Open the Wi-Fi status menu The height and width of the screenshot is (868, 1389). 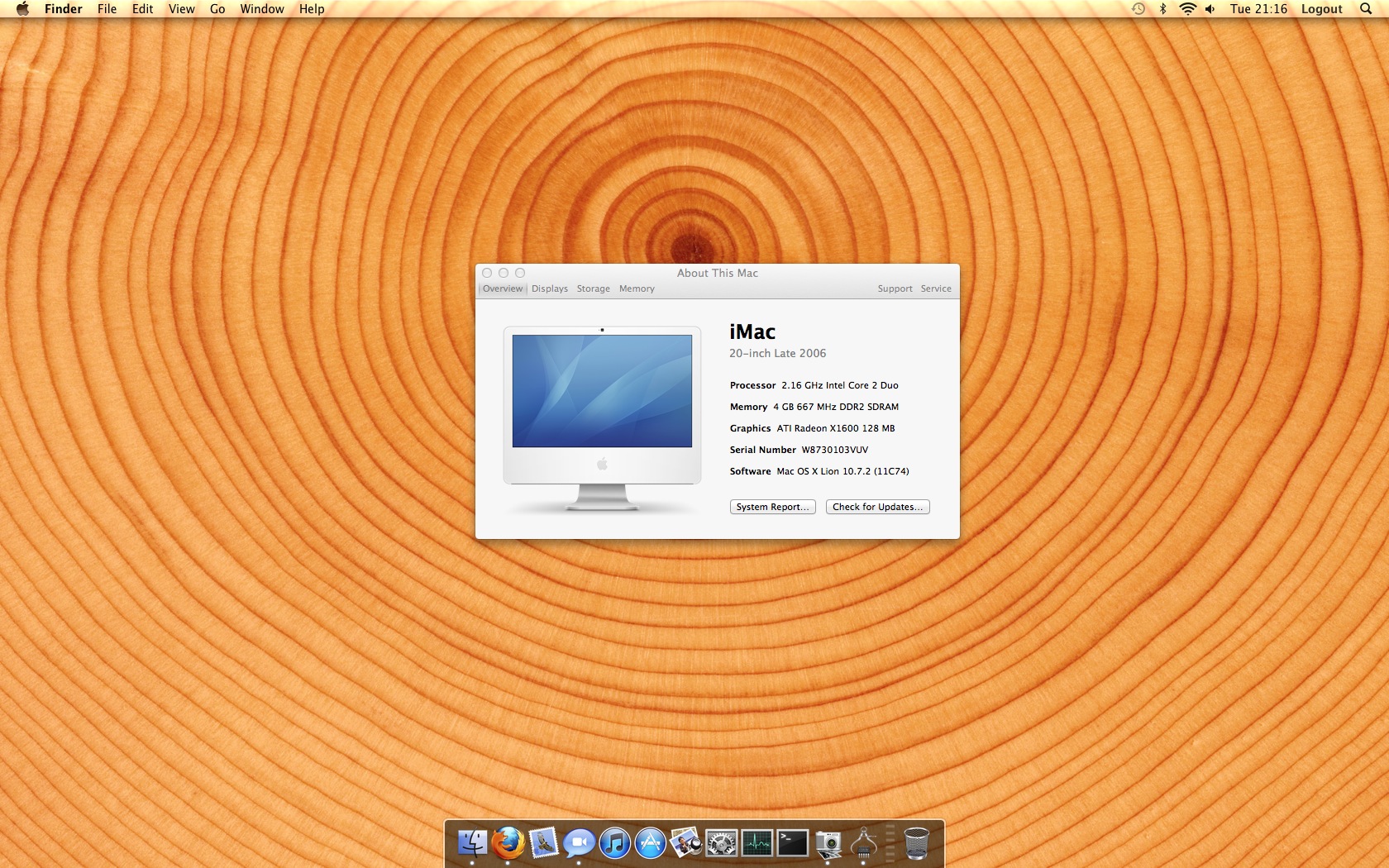pyautogui.click(x=1187, y=9)
